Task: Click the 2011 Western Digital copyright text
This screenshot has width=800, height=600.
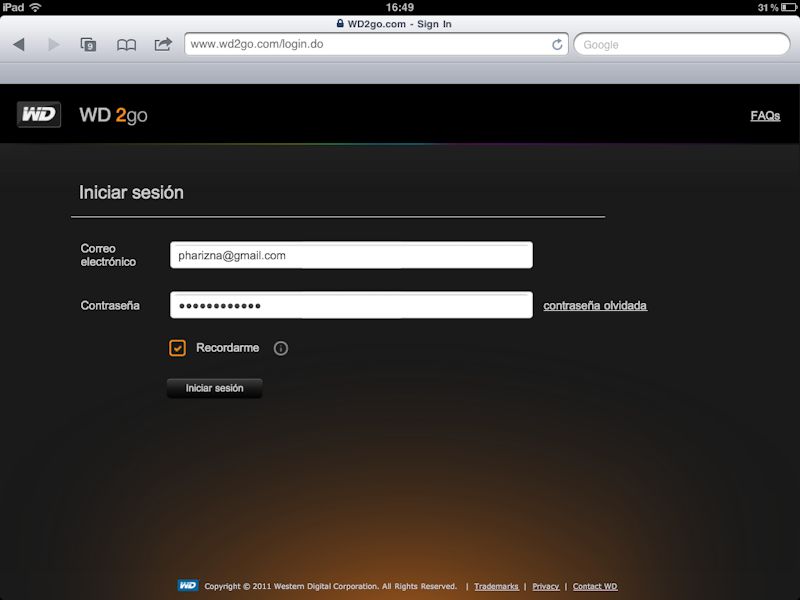Action: point(331,586)
